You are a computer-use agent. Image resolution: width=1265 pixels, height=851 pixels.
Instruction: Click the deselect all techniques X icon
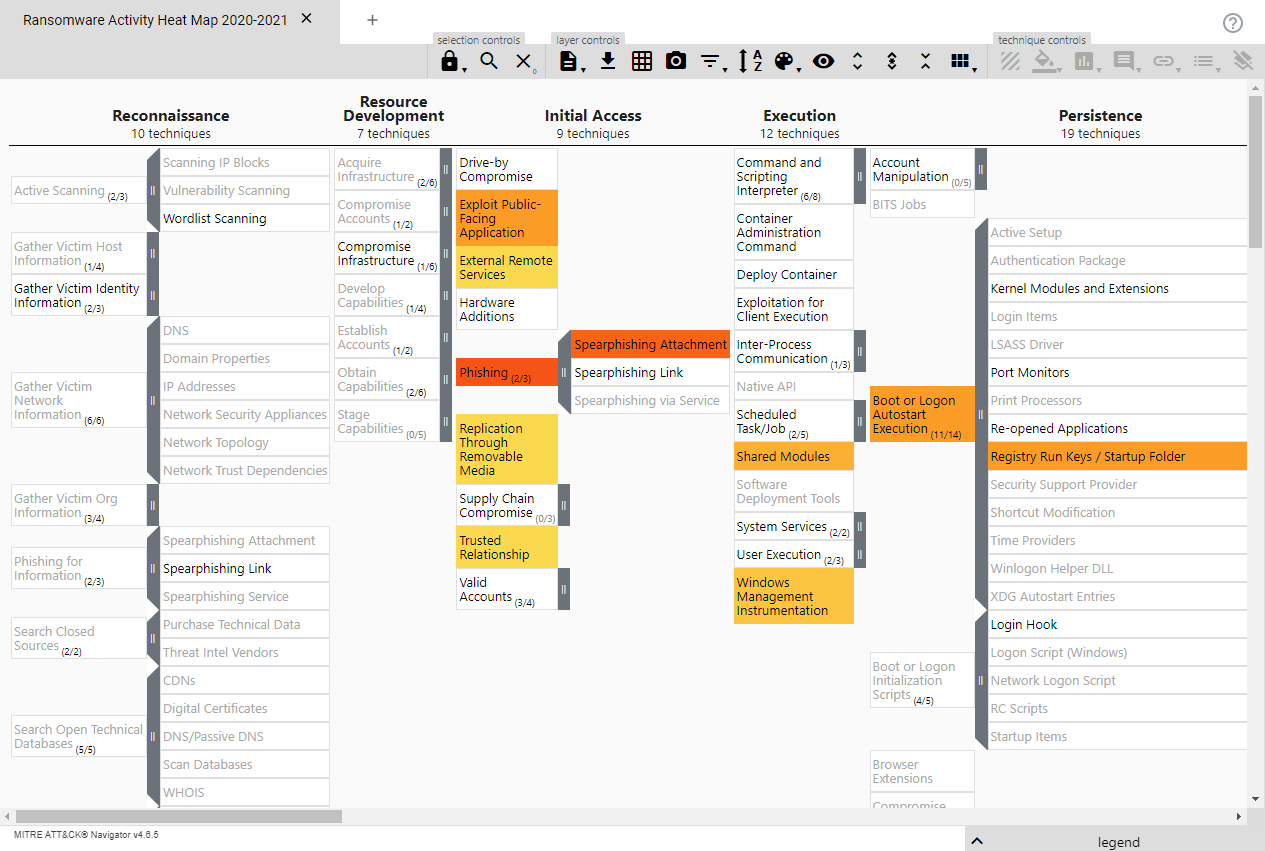click(x=523, y=61)
